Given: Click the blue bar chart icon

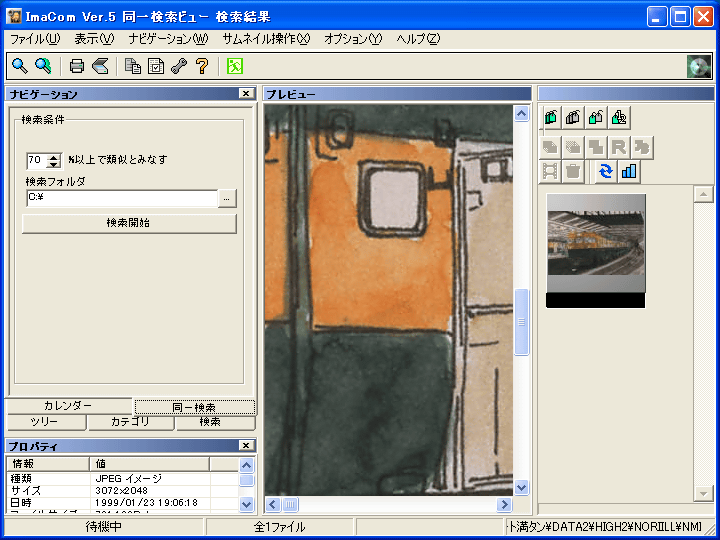Looking at the screenshot, I should 629,172.
